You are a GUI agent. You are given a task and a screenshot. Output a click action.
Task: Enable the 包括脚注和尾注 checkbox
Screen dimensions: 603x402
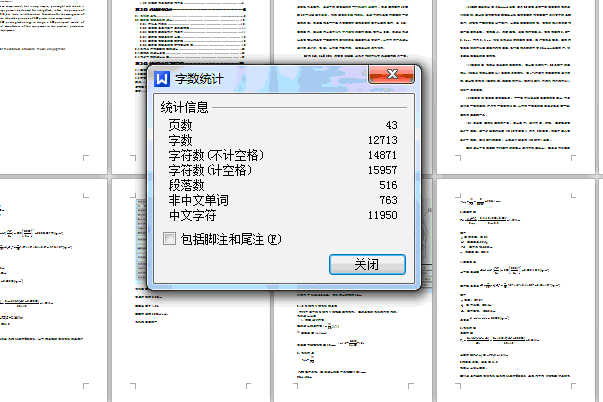[169, 239]
